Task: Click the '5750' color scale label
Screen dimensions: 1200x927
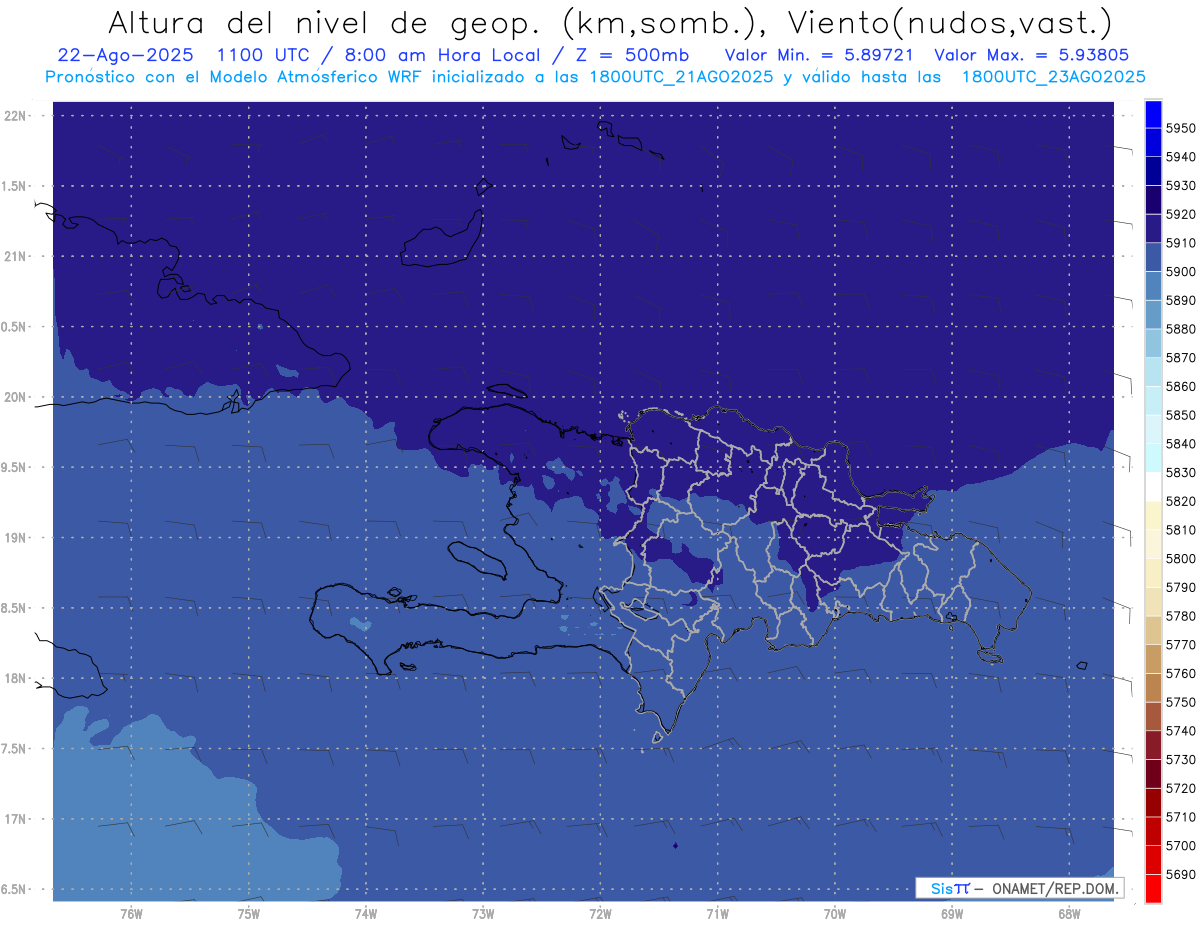Action: pyautogui.click(x=1180, y=702)
